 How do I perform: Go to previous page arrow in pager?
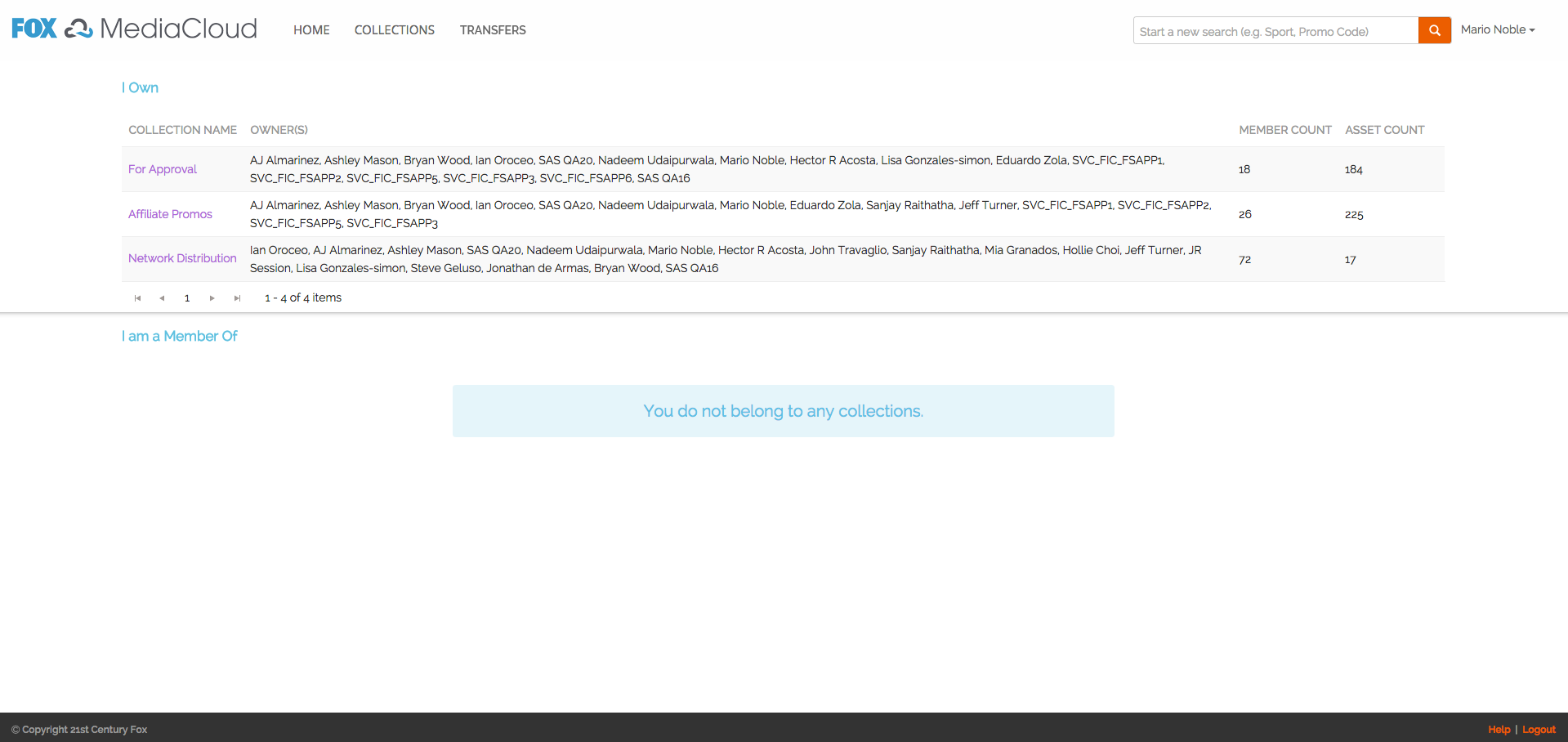(x=162, y=298)
